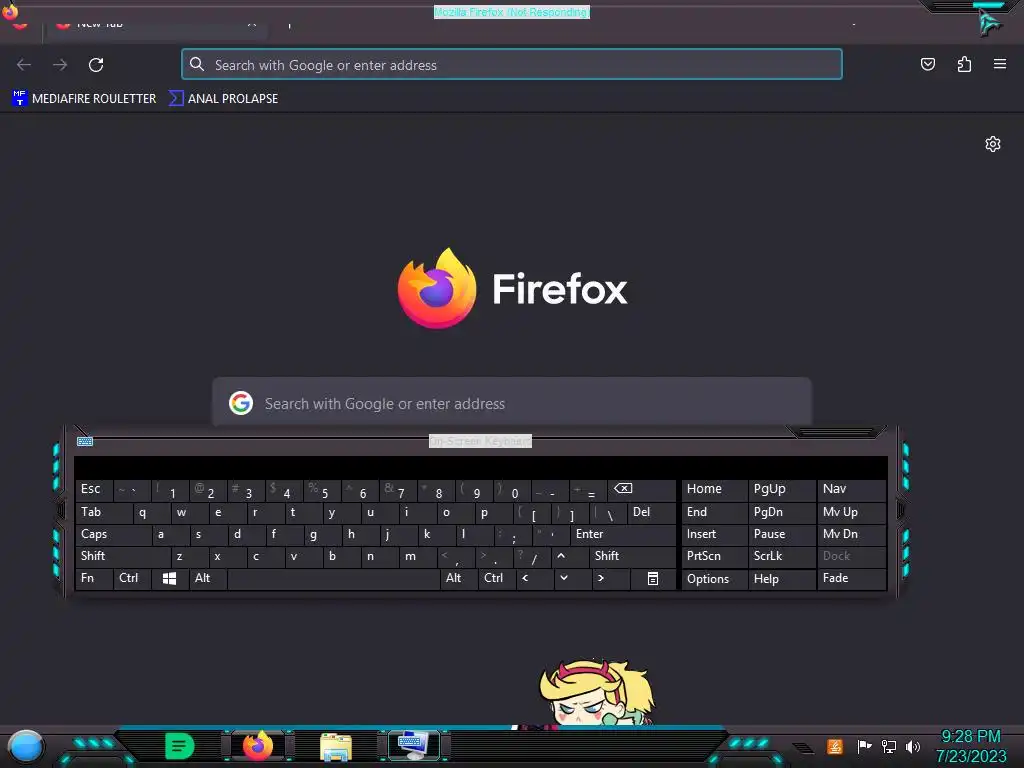Click the Insert key
Screen dimensions: 1024x768
(714, 534)
